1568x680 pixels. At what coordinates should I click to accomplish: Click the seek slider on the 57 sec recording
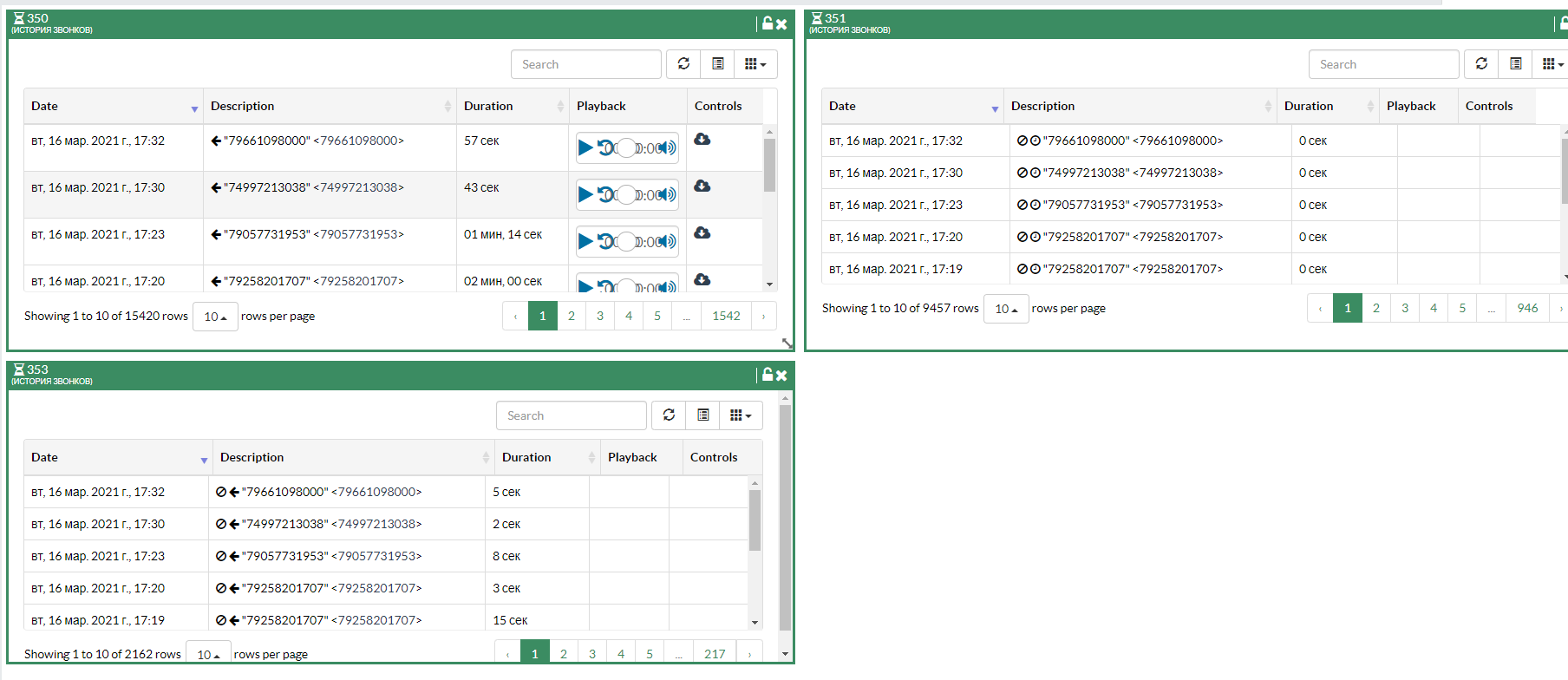click(626, 148)
